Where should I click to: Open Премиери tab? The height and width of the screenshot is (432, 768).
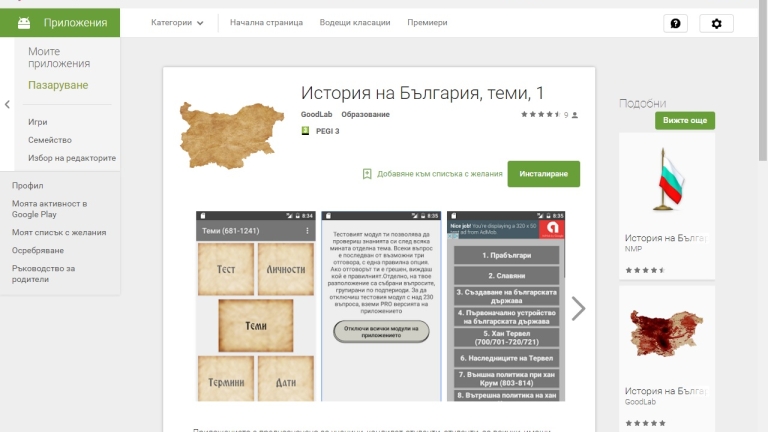click(427, 23)
